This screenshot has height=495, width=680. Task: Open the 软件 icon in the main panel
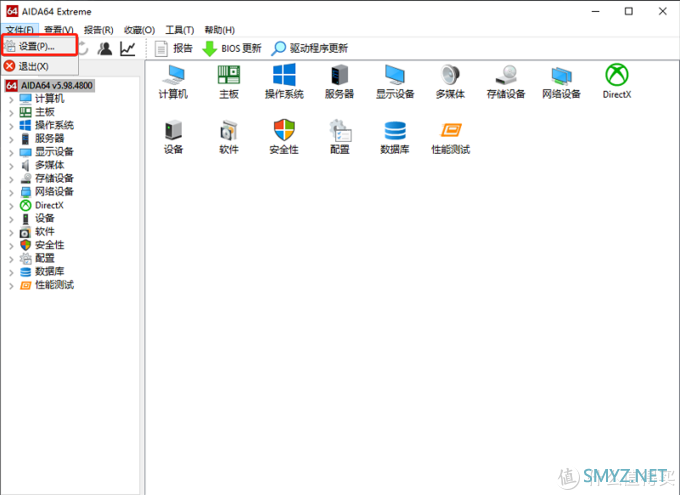(229, 137)
